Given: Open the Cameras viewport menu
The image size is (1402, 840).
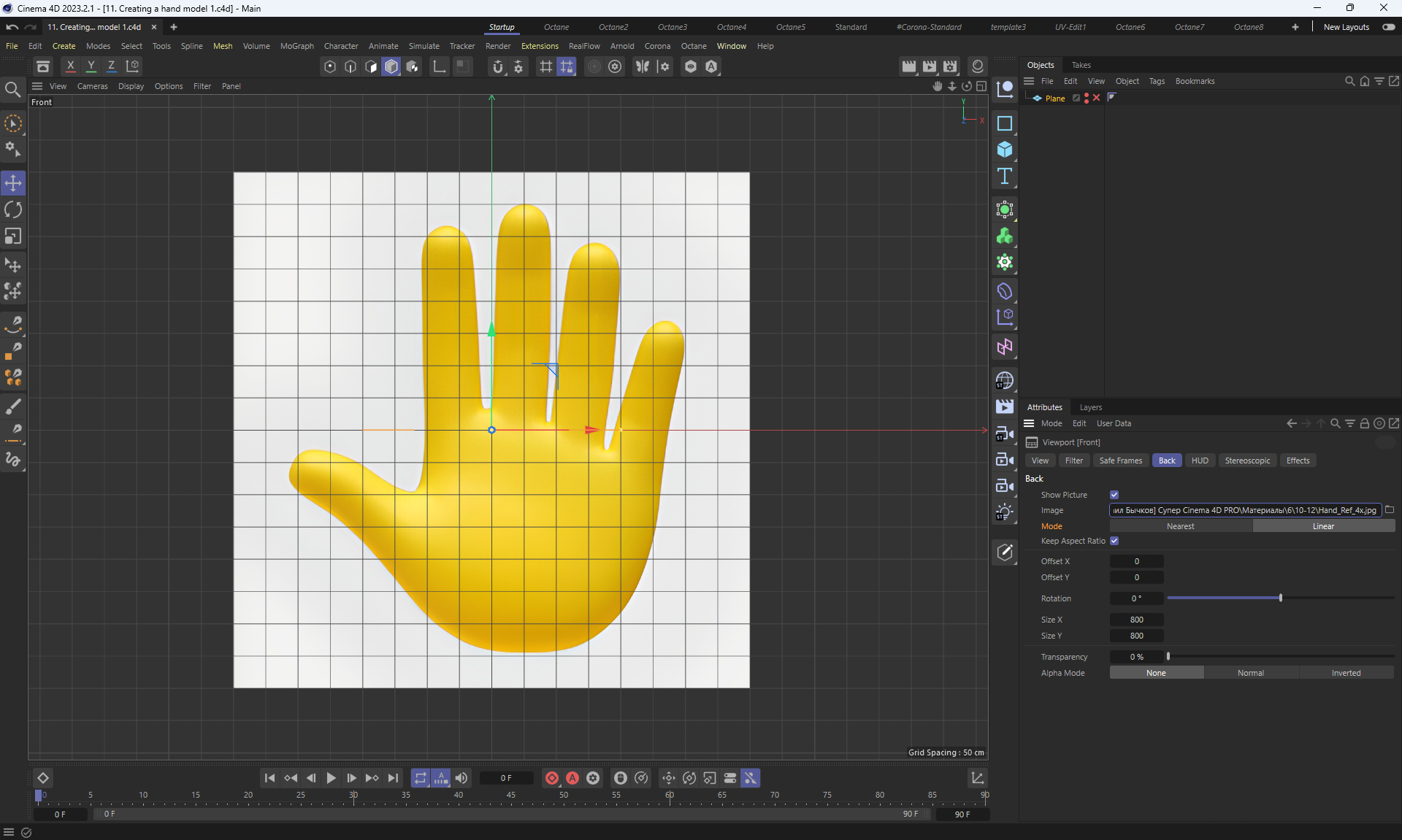Looking at the screenshot, I should tap(92, 86).
